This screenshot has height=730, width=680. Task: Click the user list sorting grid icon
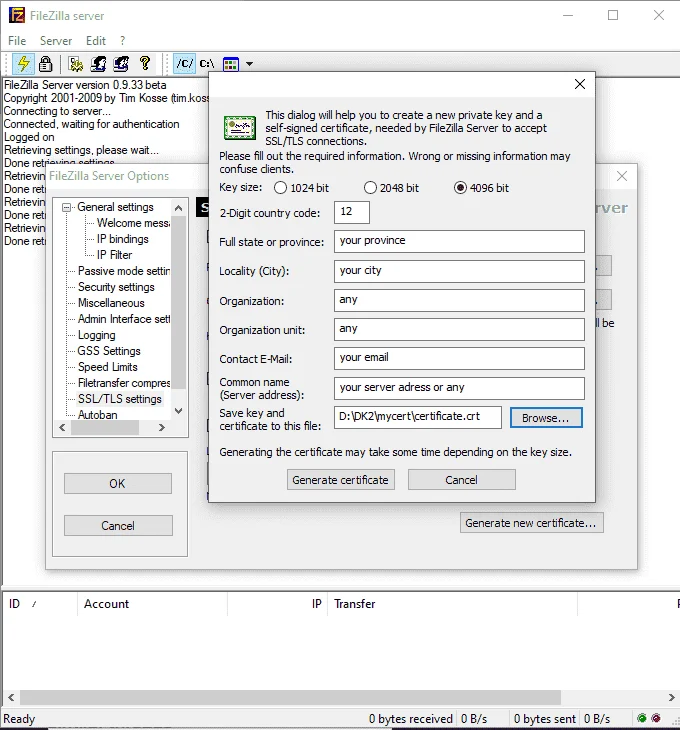click(231, 64)
